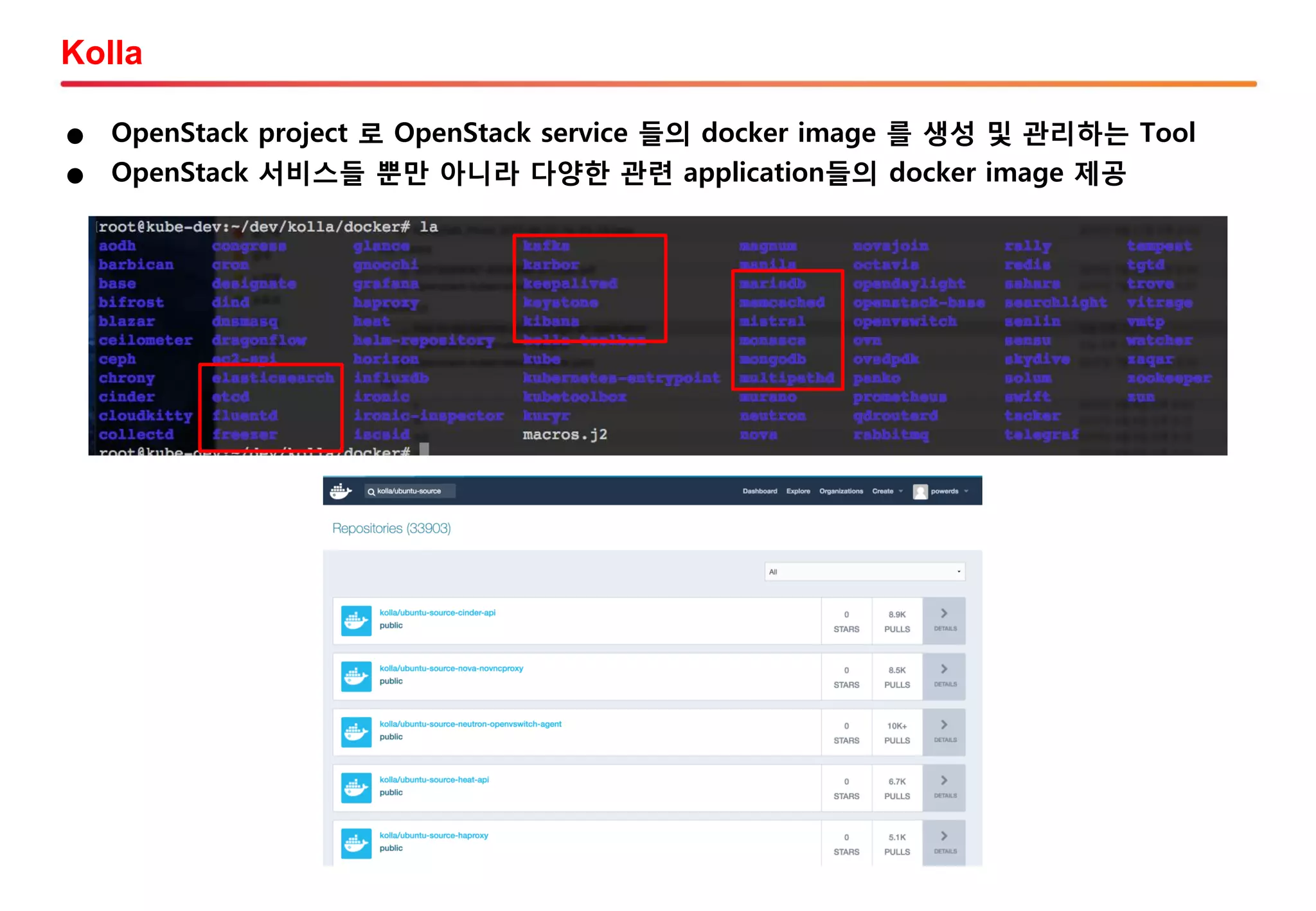Click the whale icon for nova-novncproxy repository
Screen dimensions: 1316x911
pyautogui.click(x=356, y=677)
